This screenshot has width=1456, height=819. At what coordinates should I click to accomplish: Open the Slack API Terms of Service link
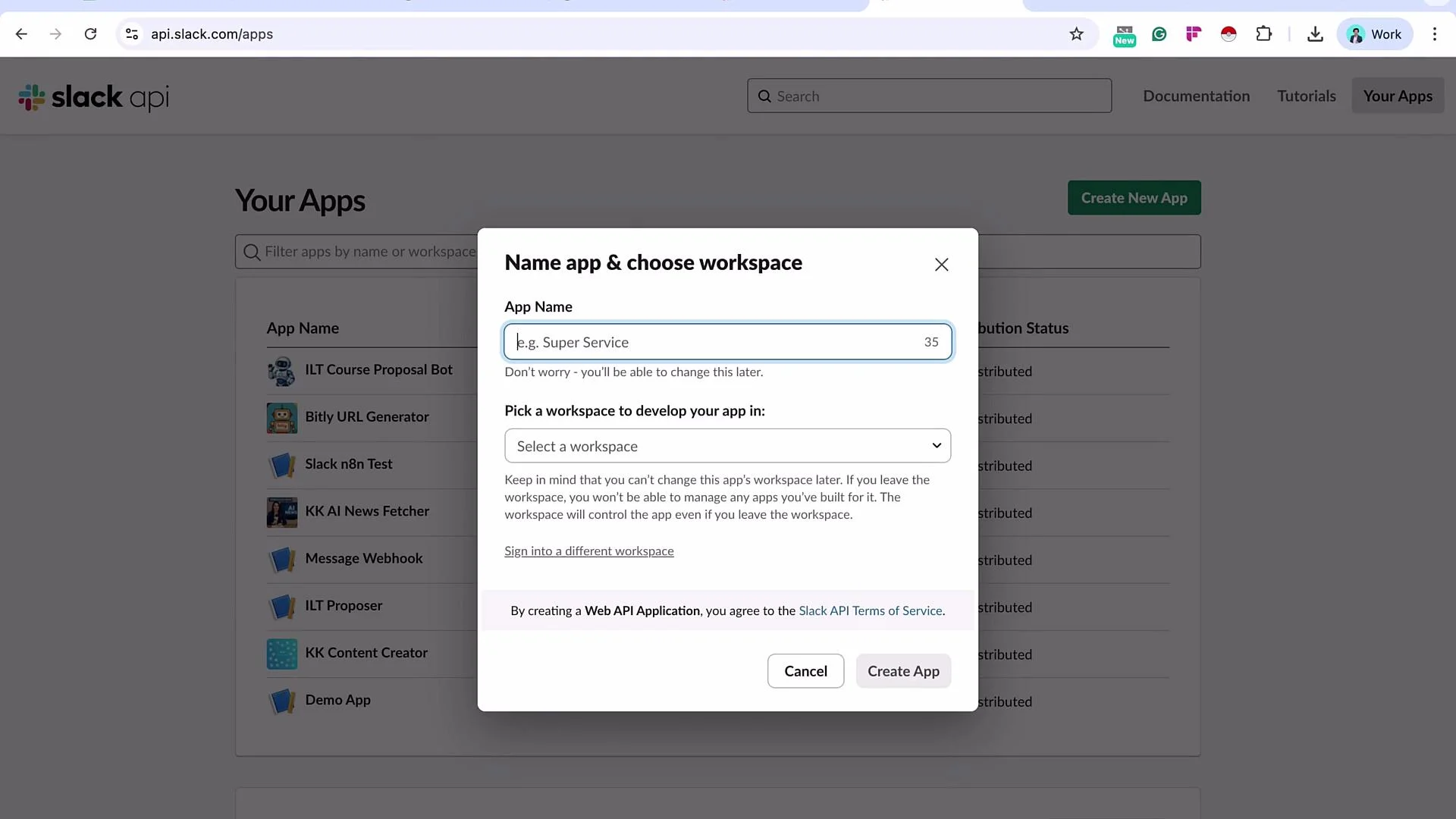click(x=871, y=610)
